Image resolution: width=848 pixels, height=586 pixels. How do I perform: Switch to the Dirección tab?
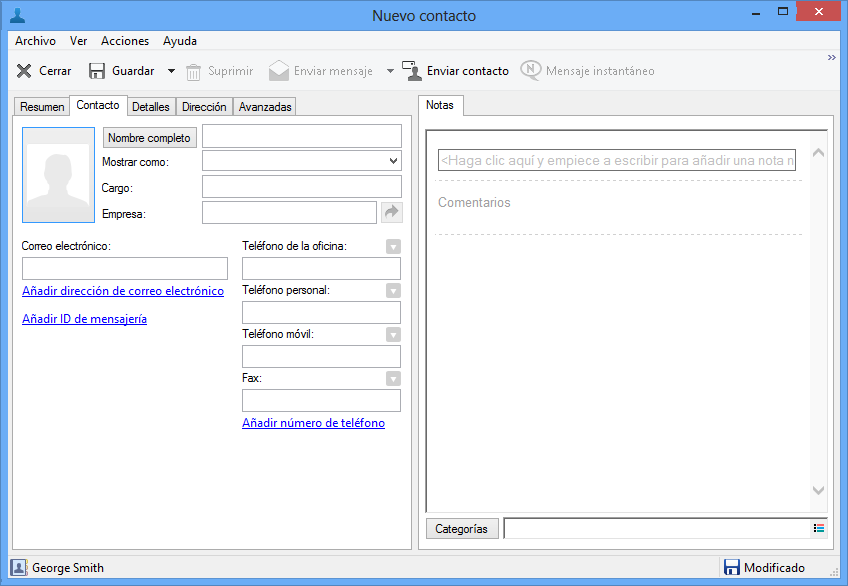[x=204, y=106]
